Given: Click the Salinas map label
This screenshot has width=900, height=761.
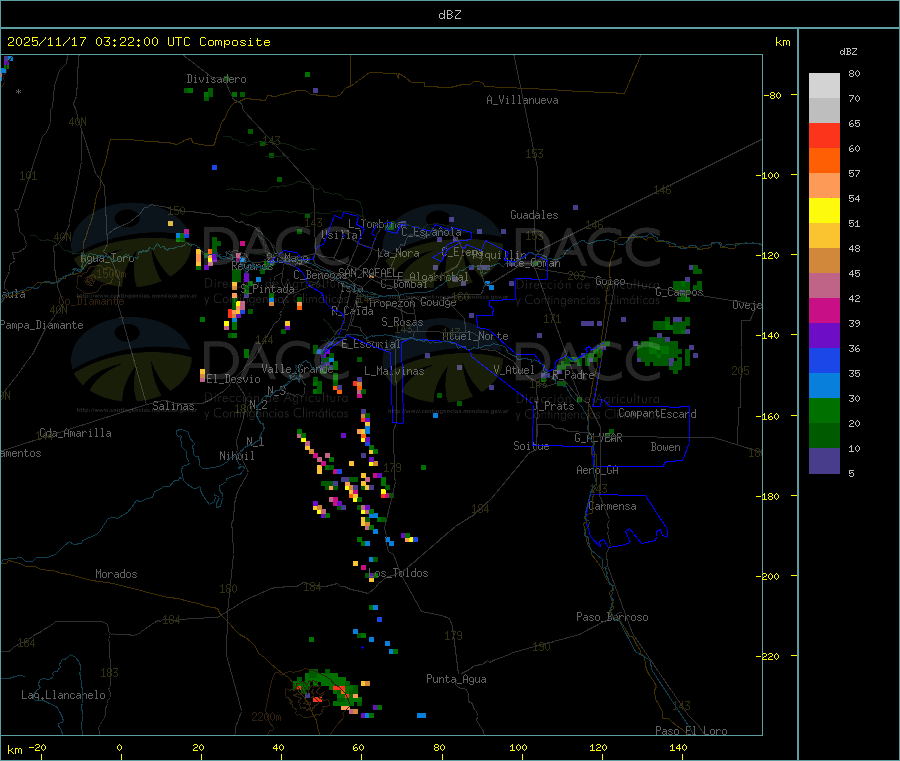Looking at the screenshot, I should [173, 406].
